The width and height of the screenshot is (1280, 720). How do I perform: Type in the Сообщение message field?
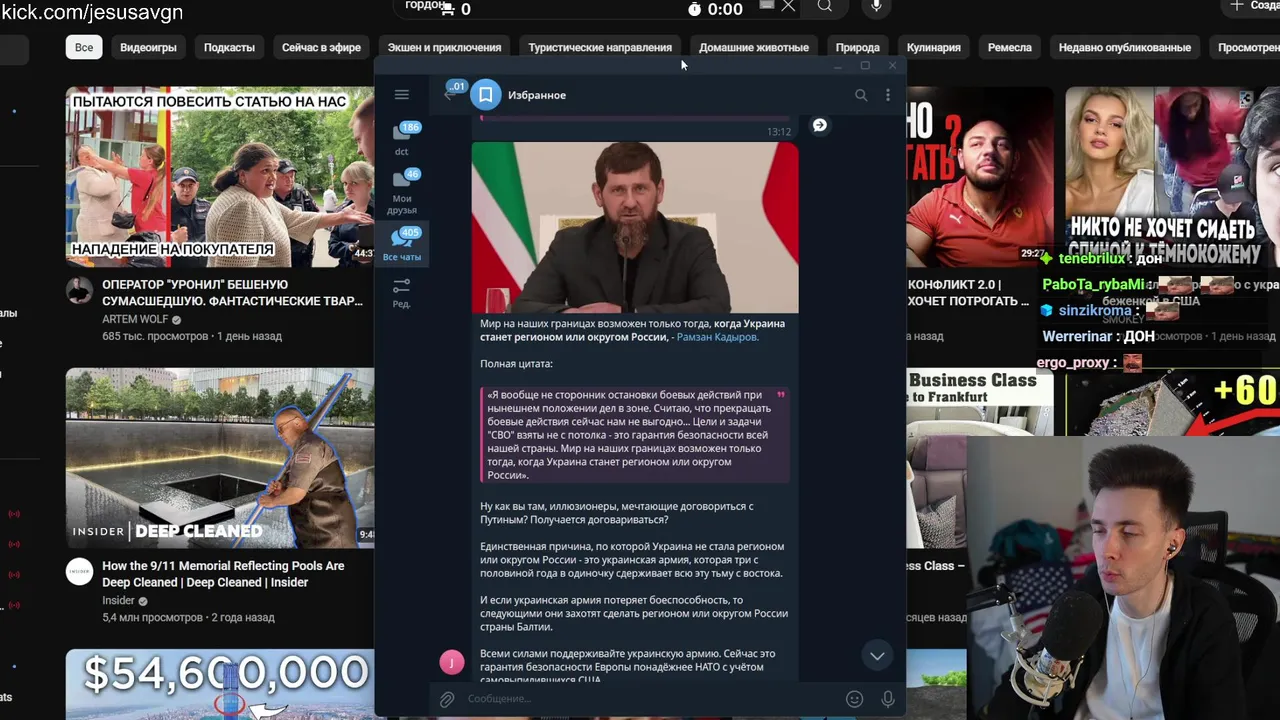click(650, 699)
